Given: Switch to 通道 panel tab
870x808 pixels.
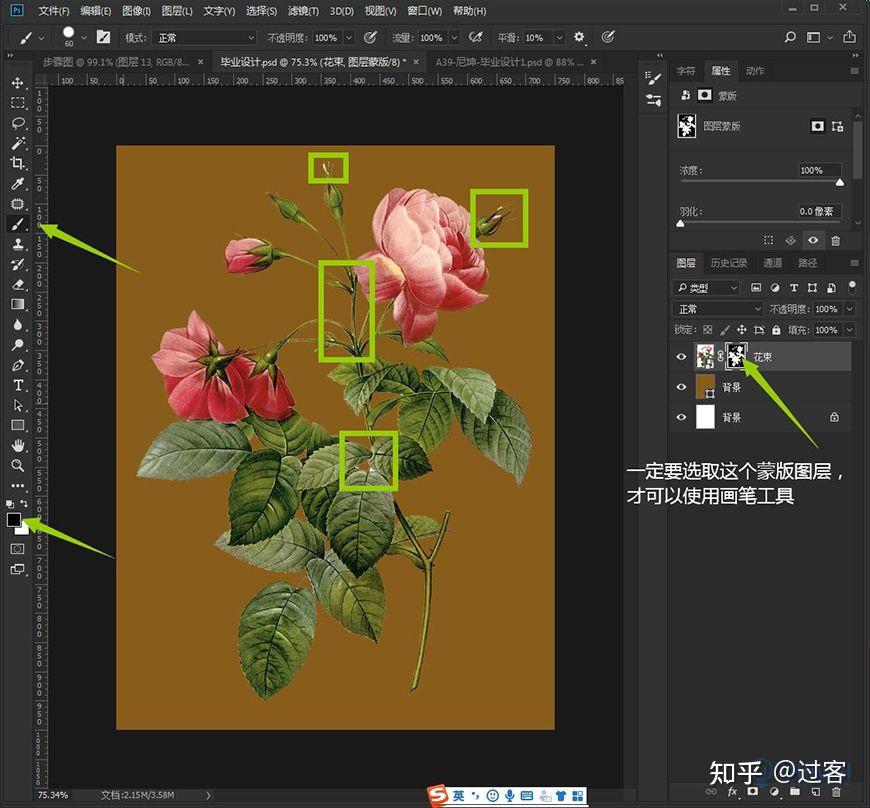Looking at the screenshot, I should pos(772,262).
